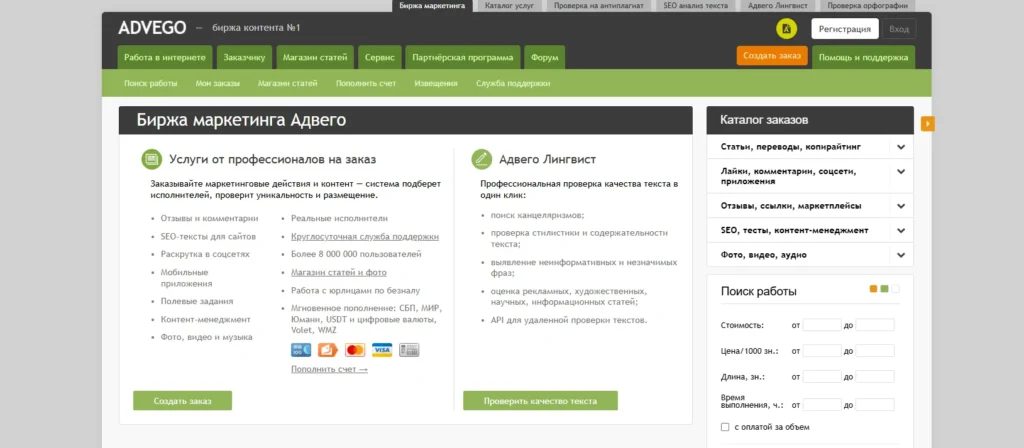
Task: Click 'SEO-тексты для сайтов' list item
Action: pyautogui.click(x=208, y=236)
